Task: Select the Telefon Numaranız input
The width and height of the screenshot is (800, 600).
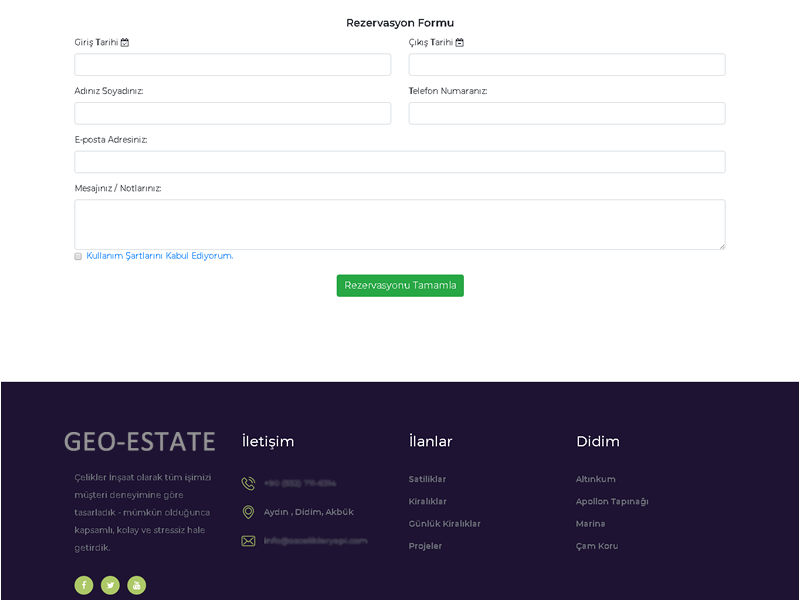Action: tap(566, 113)
